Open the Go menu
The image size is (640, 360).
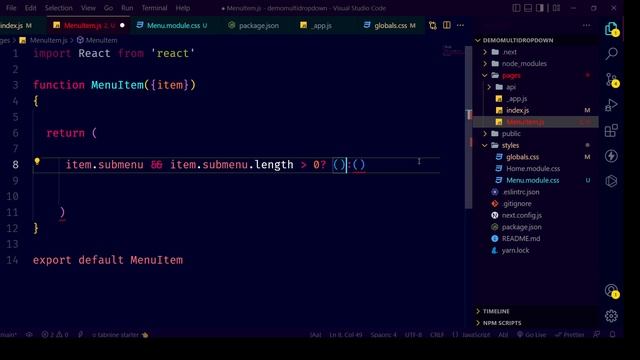pos(108,8)
